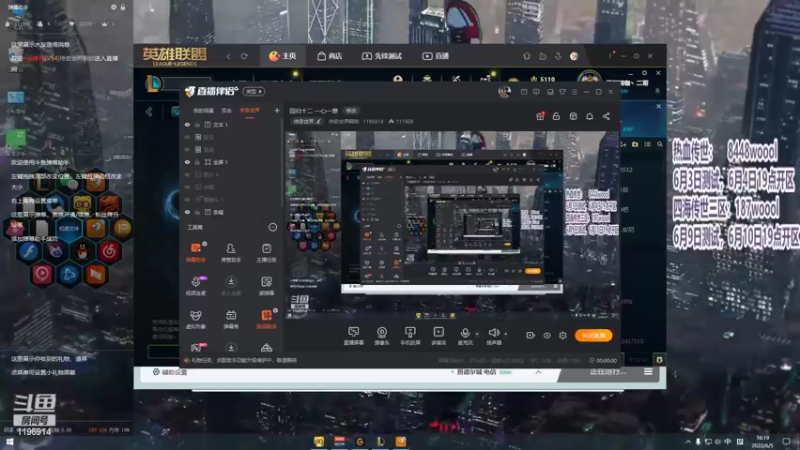Click the share icon above the preview
This screenshot has width=800, height=450.
pyautogui.click(x=606, y=116)
